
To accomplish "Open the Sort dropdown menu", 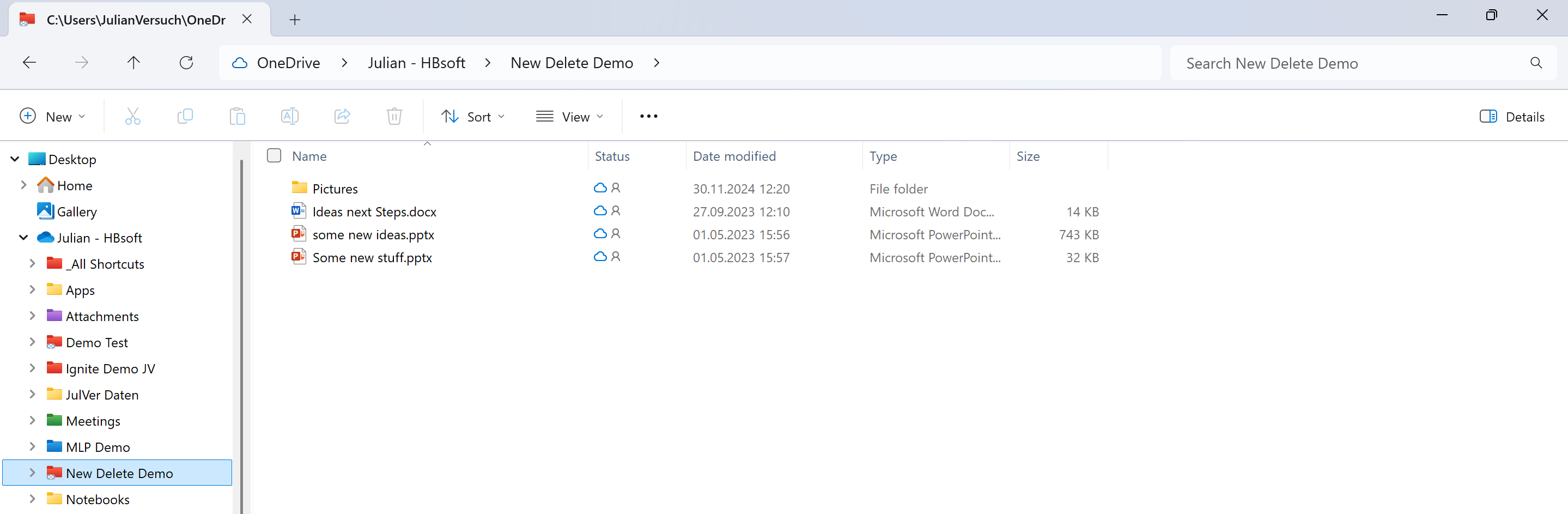I will [473, 117].
